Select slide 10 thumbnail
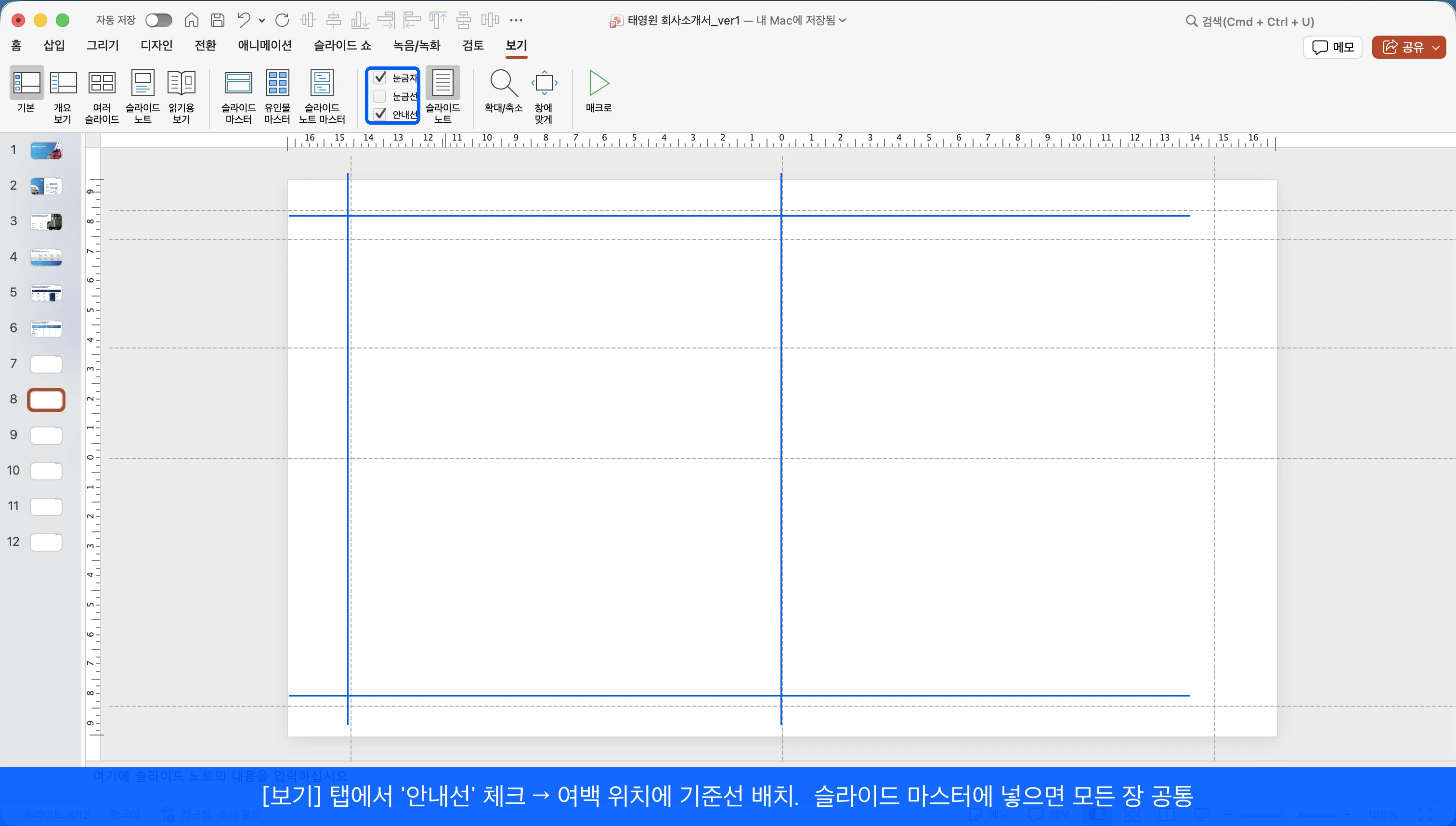The image size is (1456, 826). tap(46, 471)
